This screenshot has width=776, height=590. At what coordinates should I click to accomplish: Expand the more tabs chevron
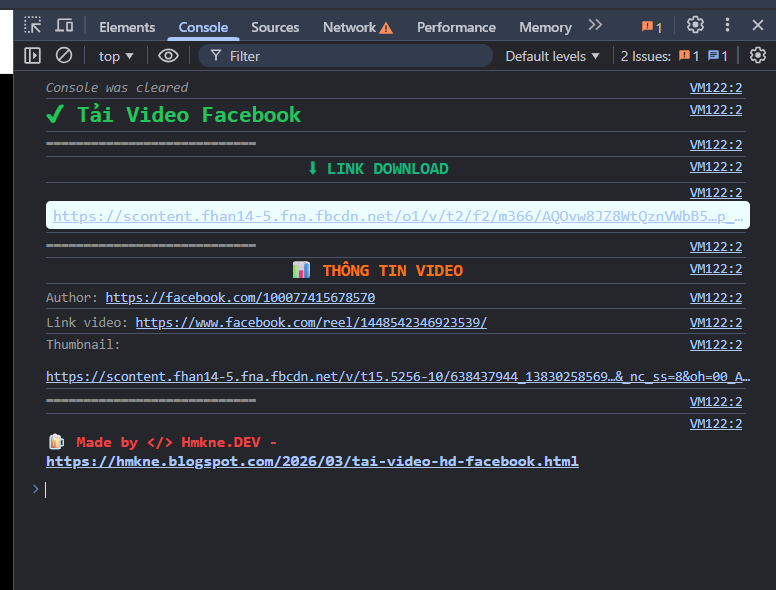point(595,25)
